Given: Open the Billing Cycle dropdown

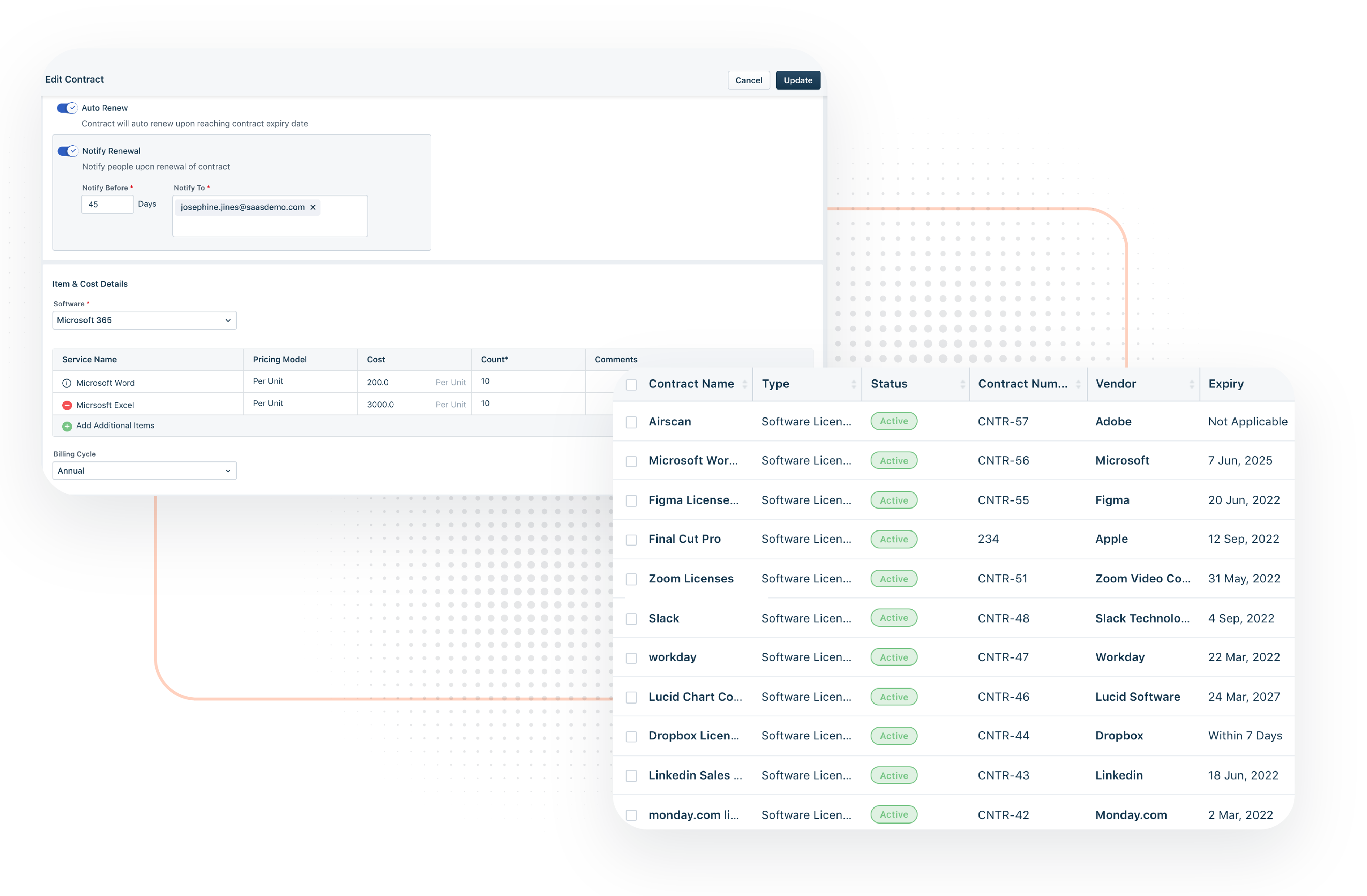Looking at the screenshot, I should (x=144, y=471).
